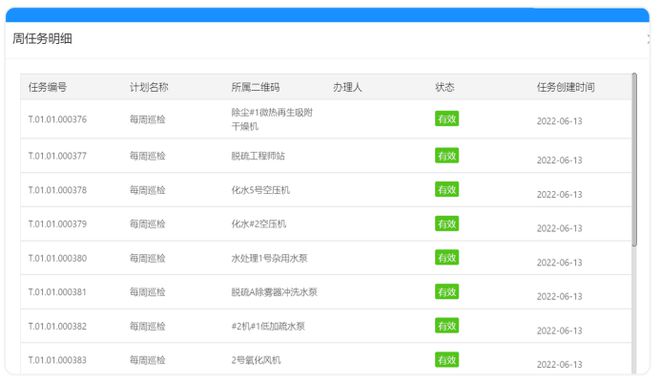Select task number T.01.01.000378
Viewport: 660px width, 384px height.
pyautogui.click(x=58, y=190)
